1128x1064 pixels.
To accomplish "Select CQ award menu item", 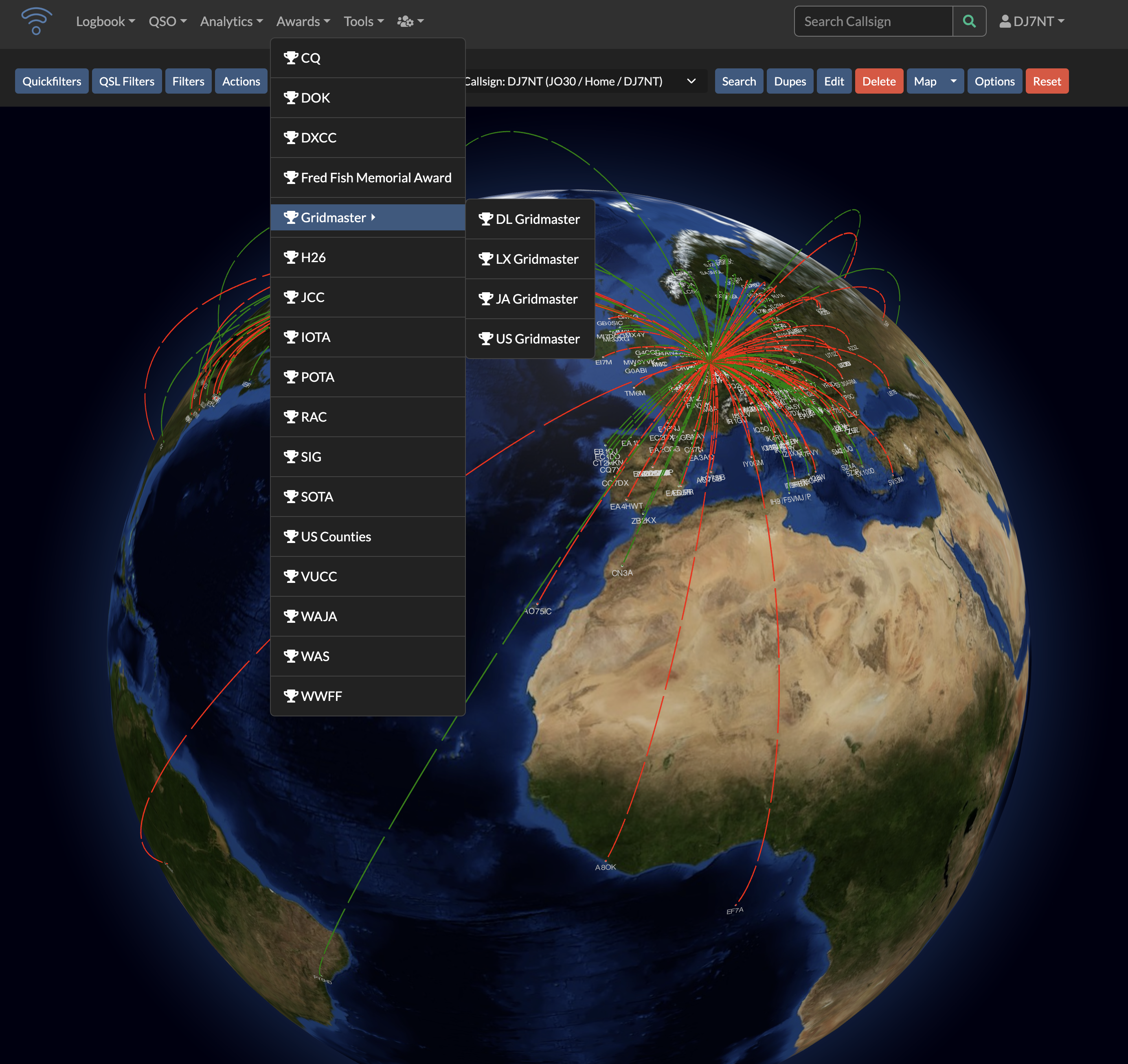I will 368,58.
